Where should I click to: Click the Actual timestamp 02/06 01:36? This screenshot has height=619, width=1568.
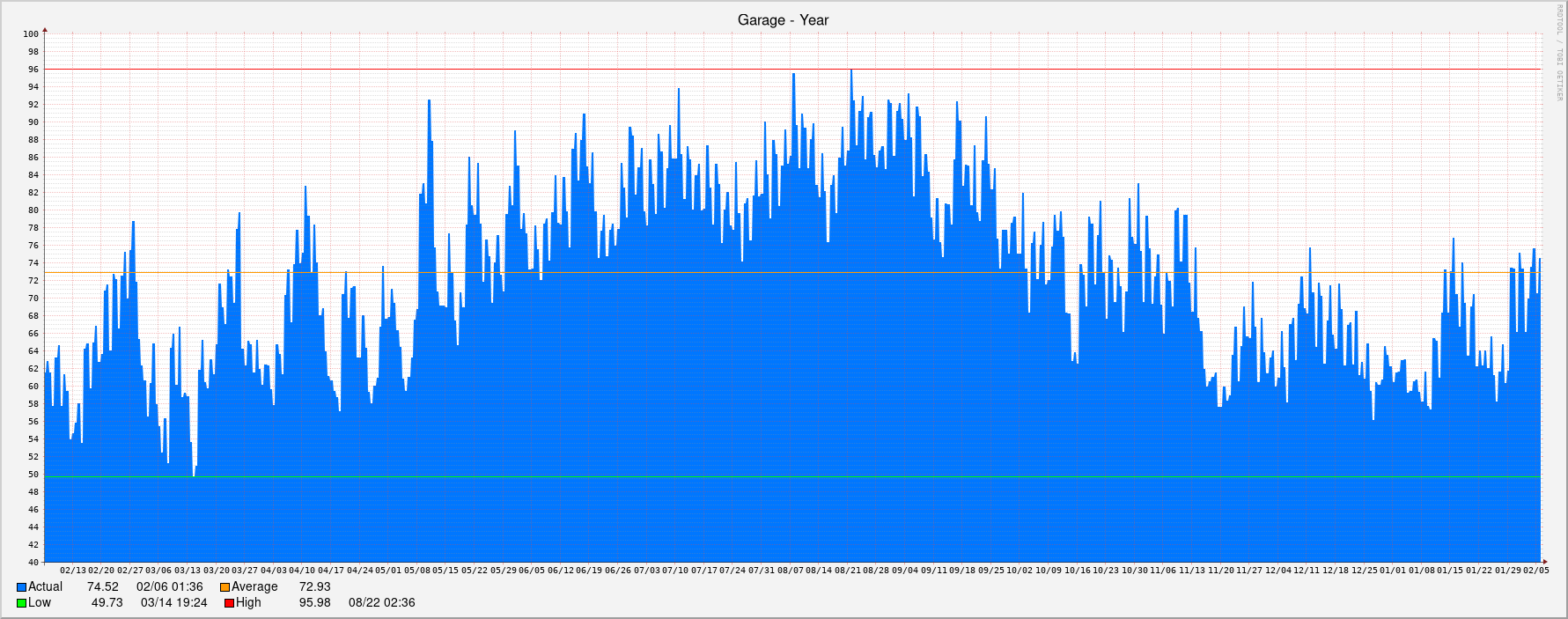click(x=169, y=587)
